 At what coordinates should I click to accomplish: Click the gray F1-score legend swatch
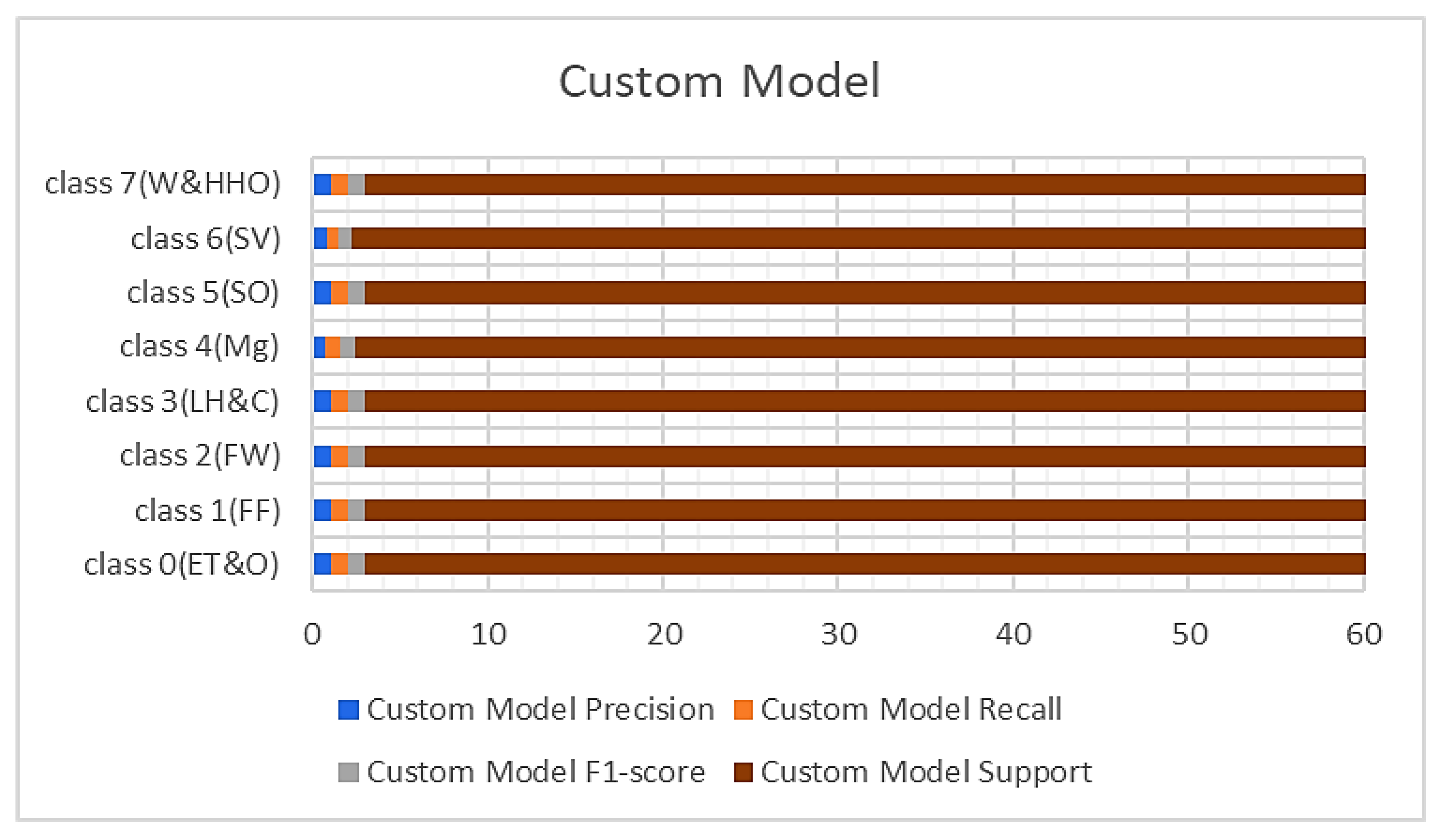(349, 772)
